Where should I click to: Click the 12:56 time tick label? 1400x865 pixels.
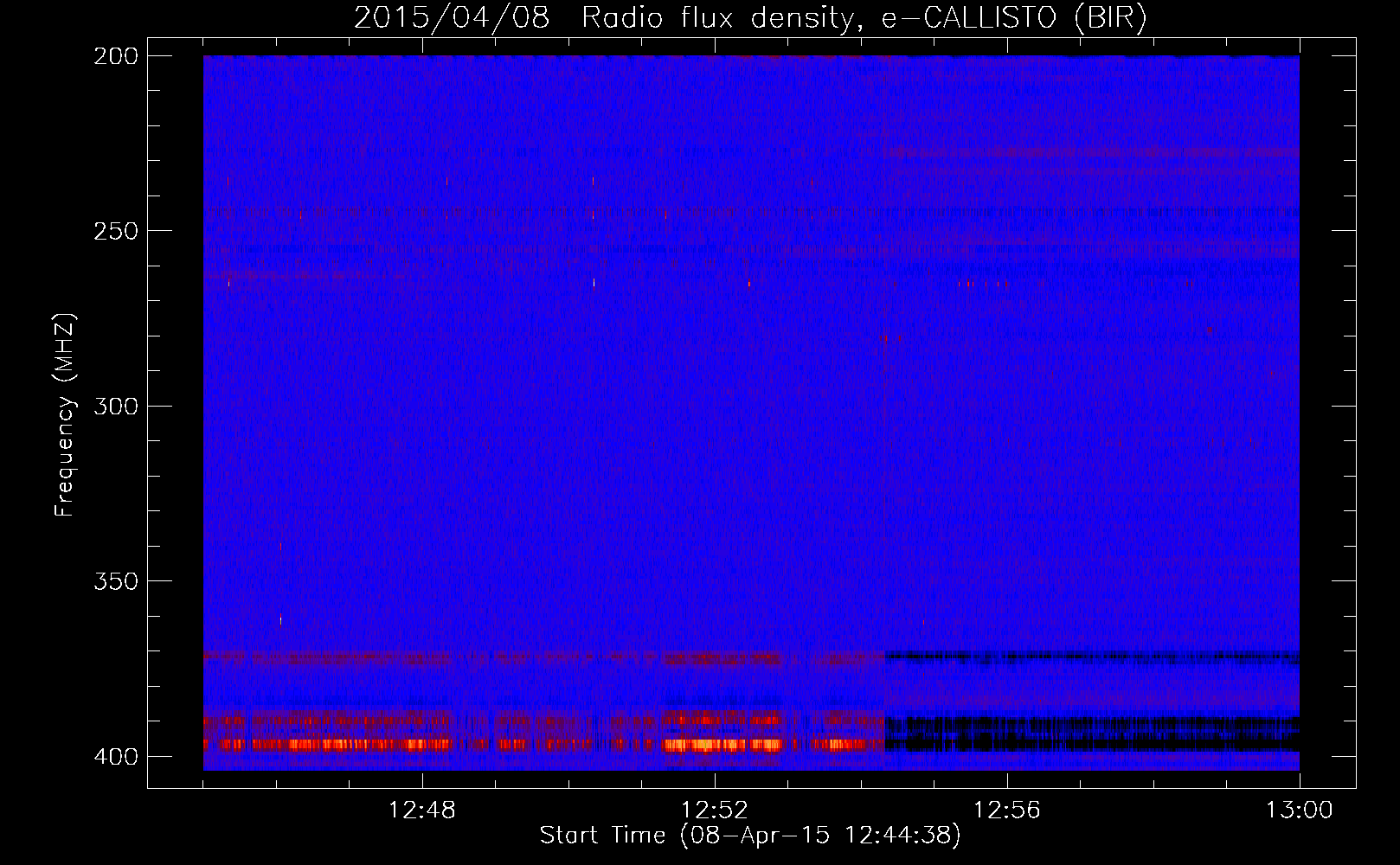(x=1007, y=811)
